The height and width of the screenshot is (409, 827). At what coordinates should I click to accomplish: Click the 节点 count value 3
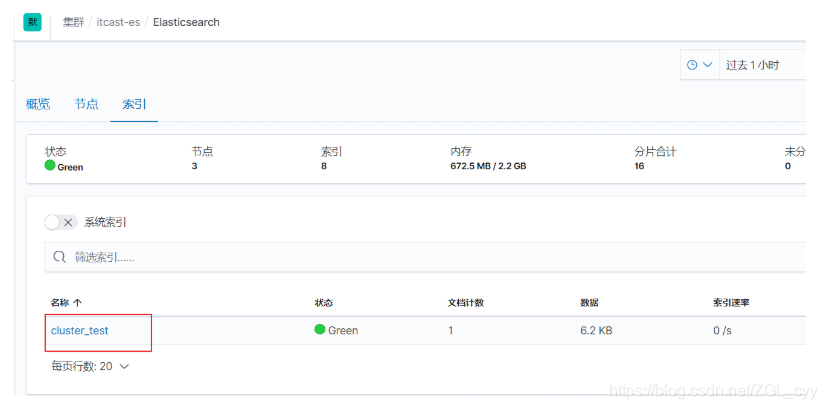pyautogui.click(x=194, y=166)
